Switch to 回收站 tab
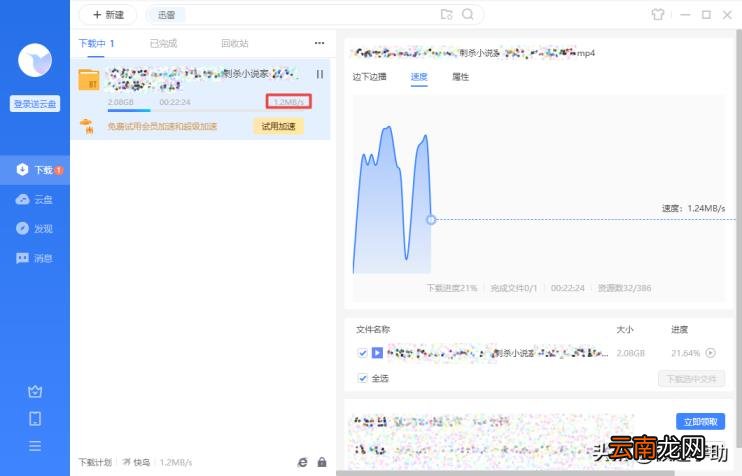The image size is (742, 476). 235,44
